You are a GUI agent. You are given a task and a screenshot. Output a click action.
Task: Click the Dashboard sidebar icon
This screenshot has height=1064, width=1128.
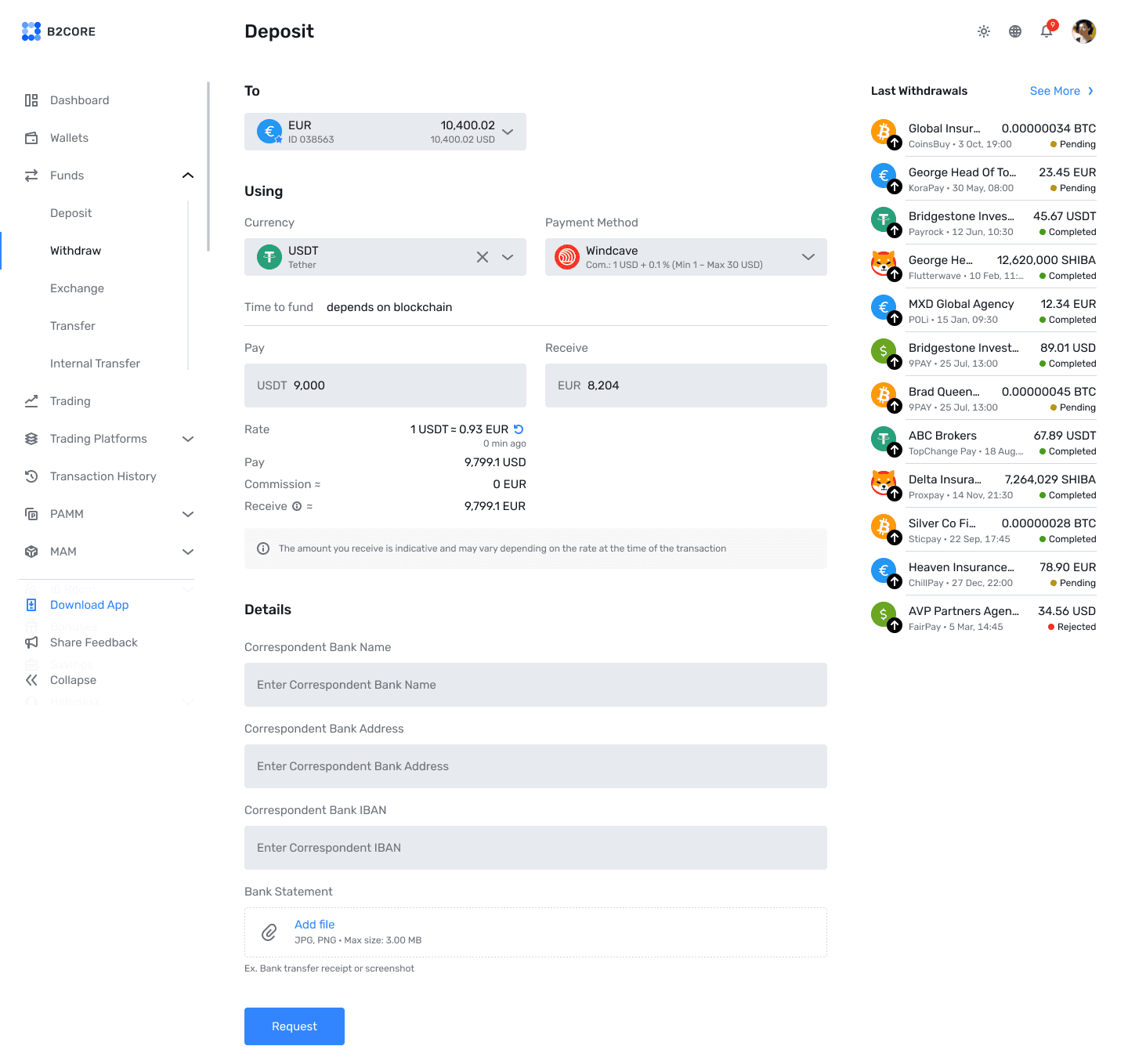tap(31, 100)
